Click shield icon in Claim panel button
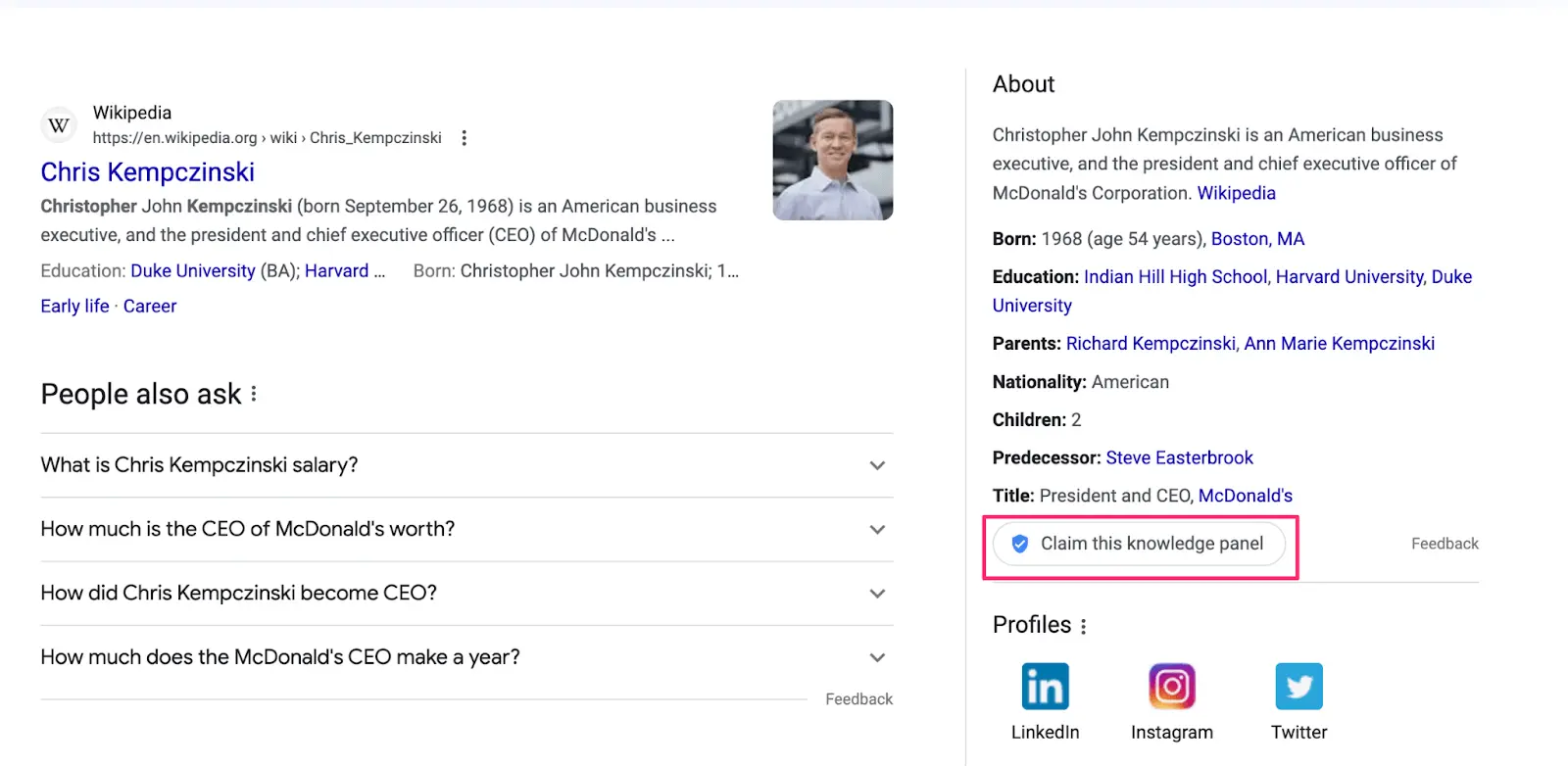 click(x=1019, y=544)
